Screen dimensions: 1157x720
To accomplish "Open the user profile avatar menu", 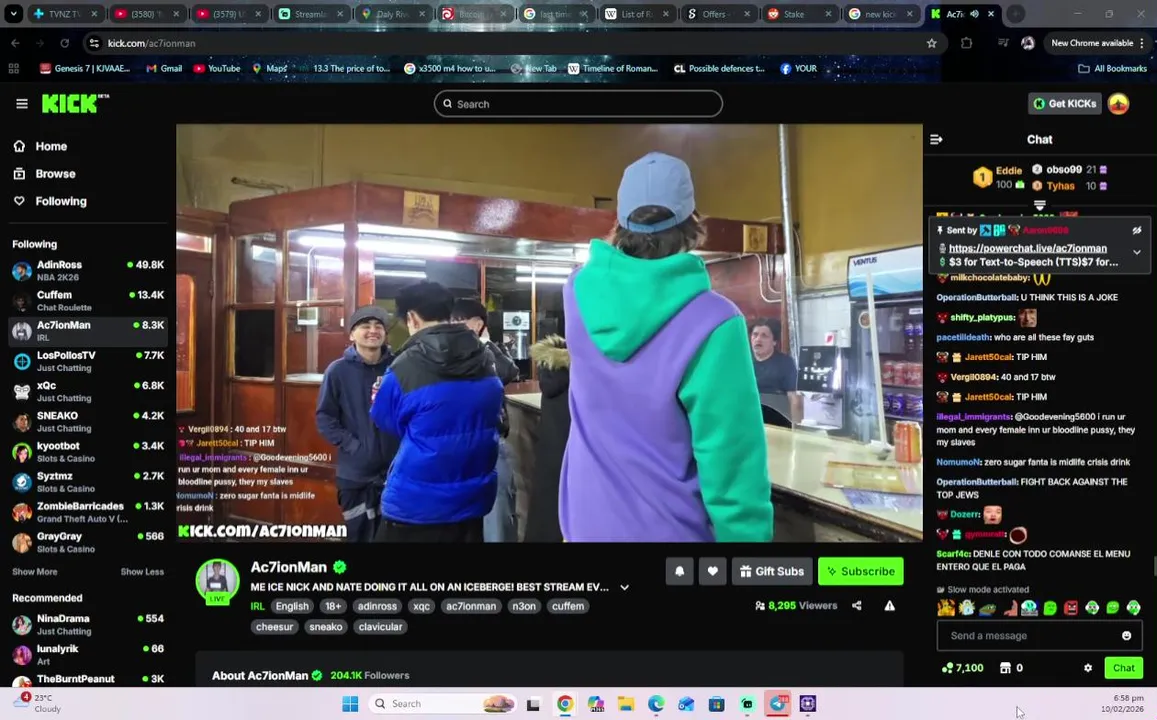I will click(1119, 104).
